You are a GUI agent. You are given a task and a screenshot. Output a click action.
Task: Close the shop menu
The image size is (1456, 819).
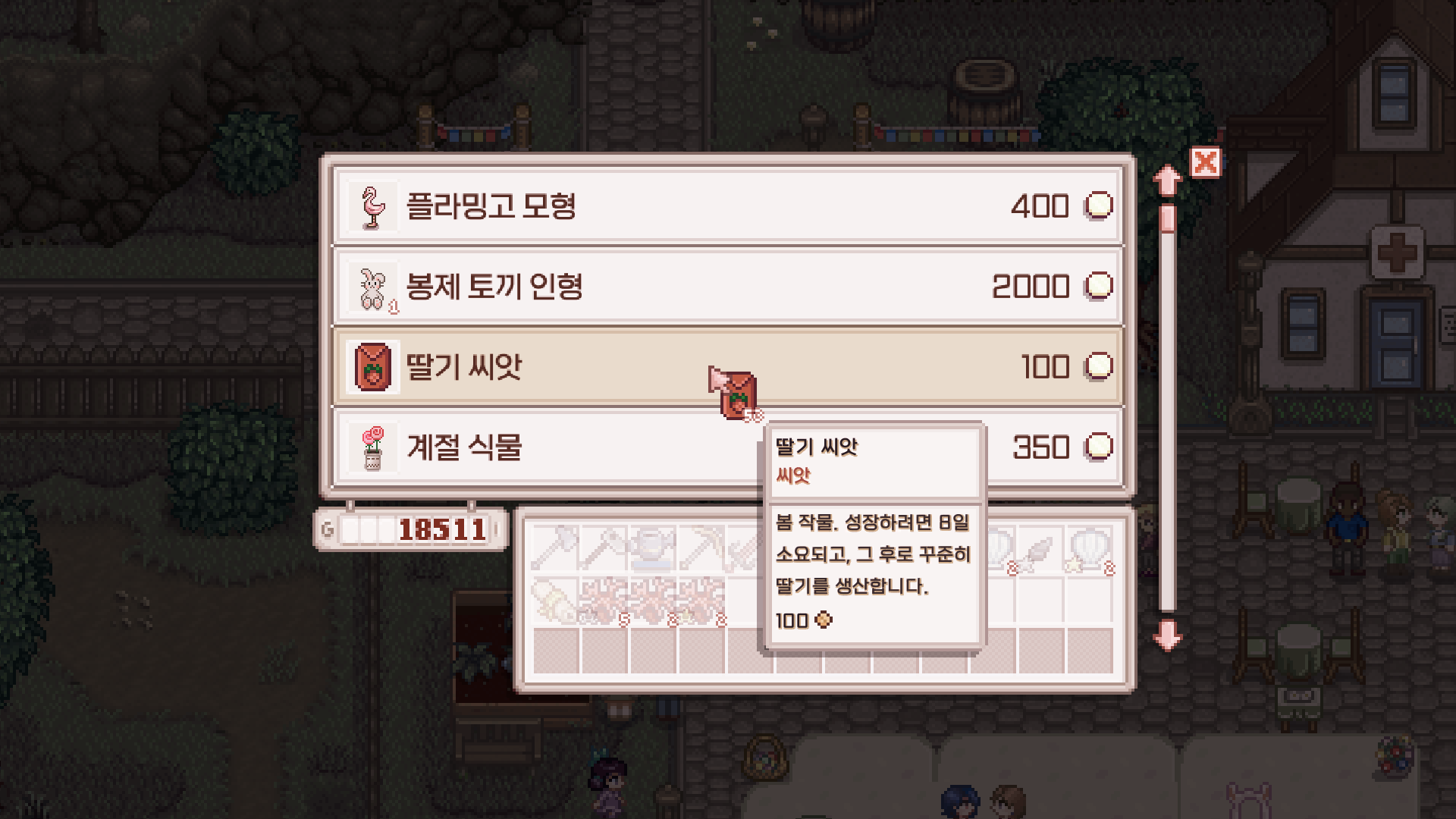(x=1205, y=162)
